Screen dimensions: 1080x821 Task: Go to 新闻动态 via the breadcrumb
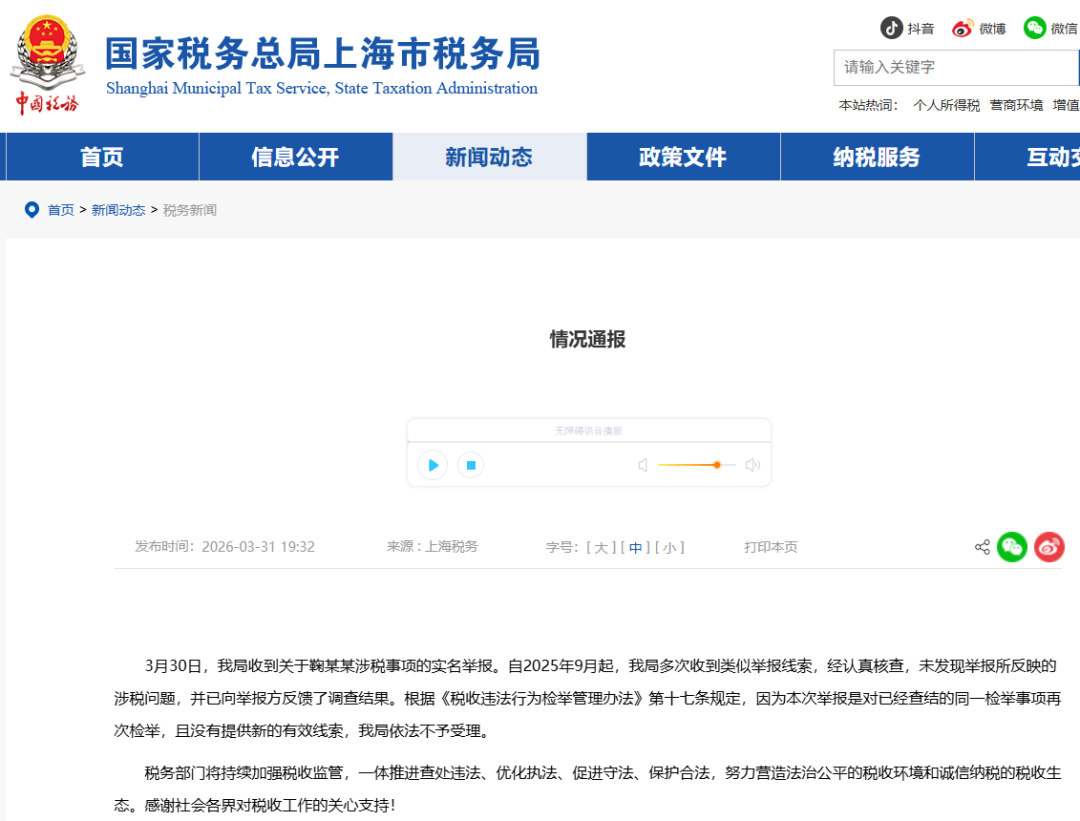pos(118,209)
